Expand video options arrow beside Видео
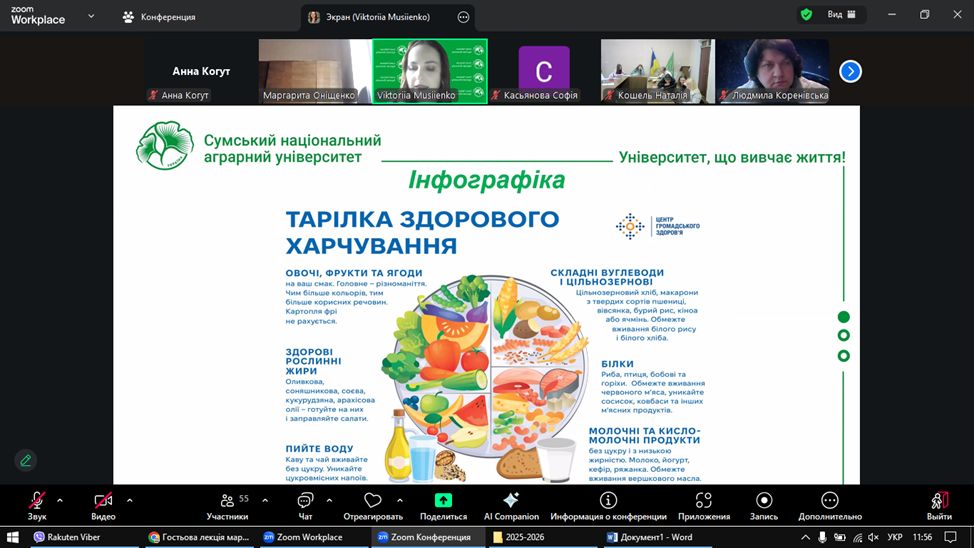 tap(129, 500)
